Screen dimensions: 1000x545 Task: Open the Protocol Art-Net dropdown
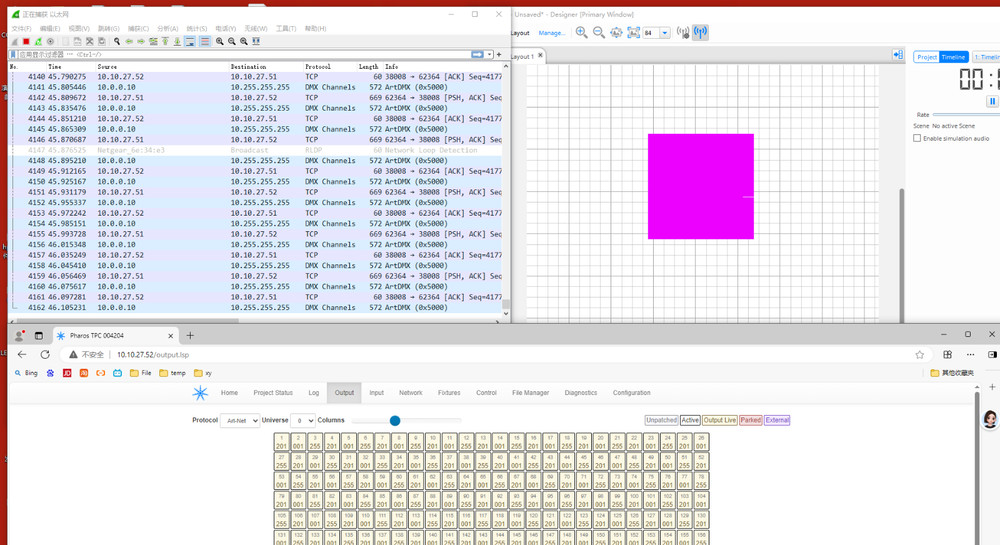point(239,421)
